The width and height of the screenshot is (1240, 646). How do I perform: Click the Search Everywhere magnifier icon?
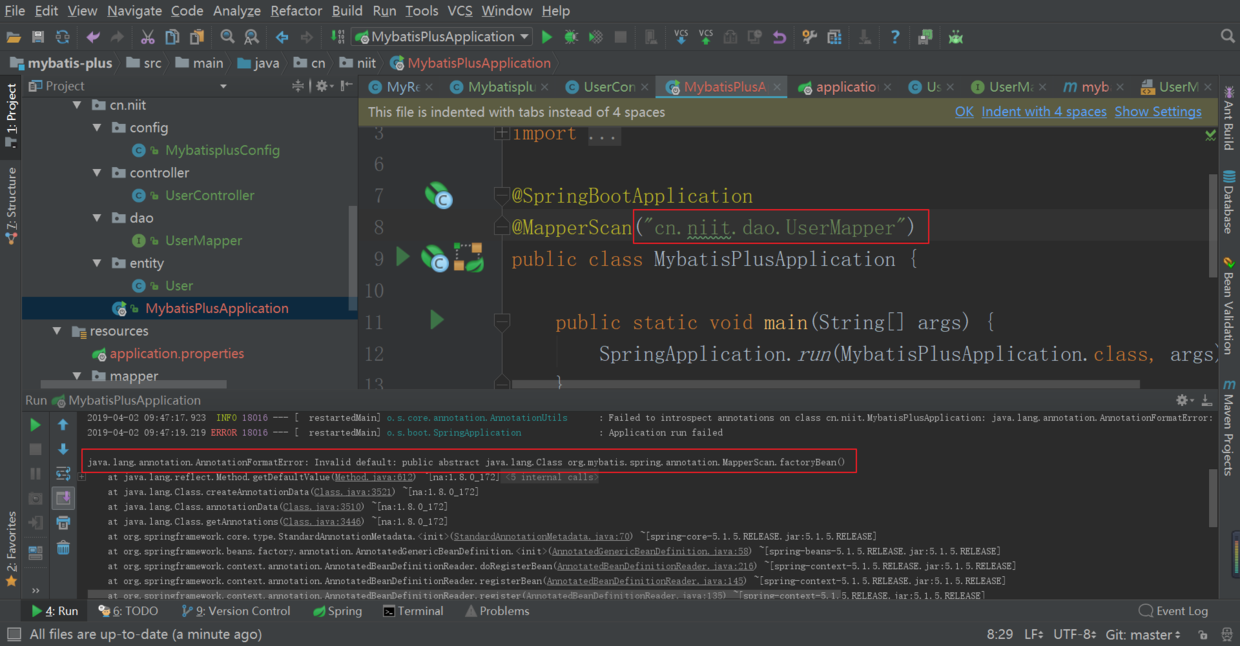click(1228, 37)
